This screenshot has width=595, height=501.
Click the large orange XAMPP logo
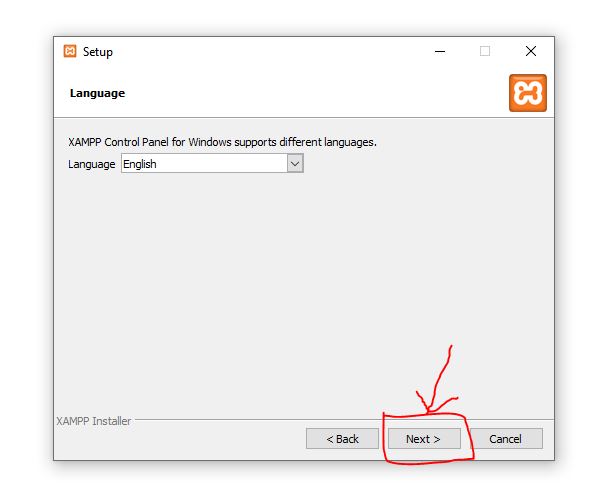pyautogui.click(x=528, y=93)
